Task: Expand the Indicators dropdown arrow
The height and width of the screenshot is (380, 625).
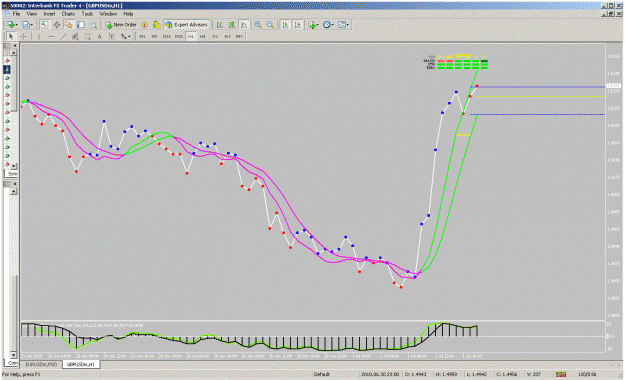Action: 318,25
